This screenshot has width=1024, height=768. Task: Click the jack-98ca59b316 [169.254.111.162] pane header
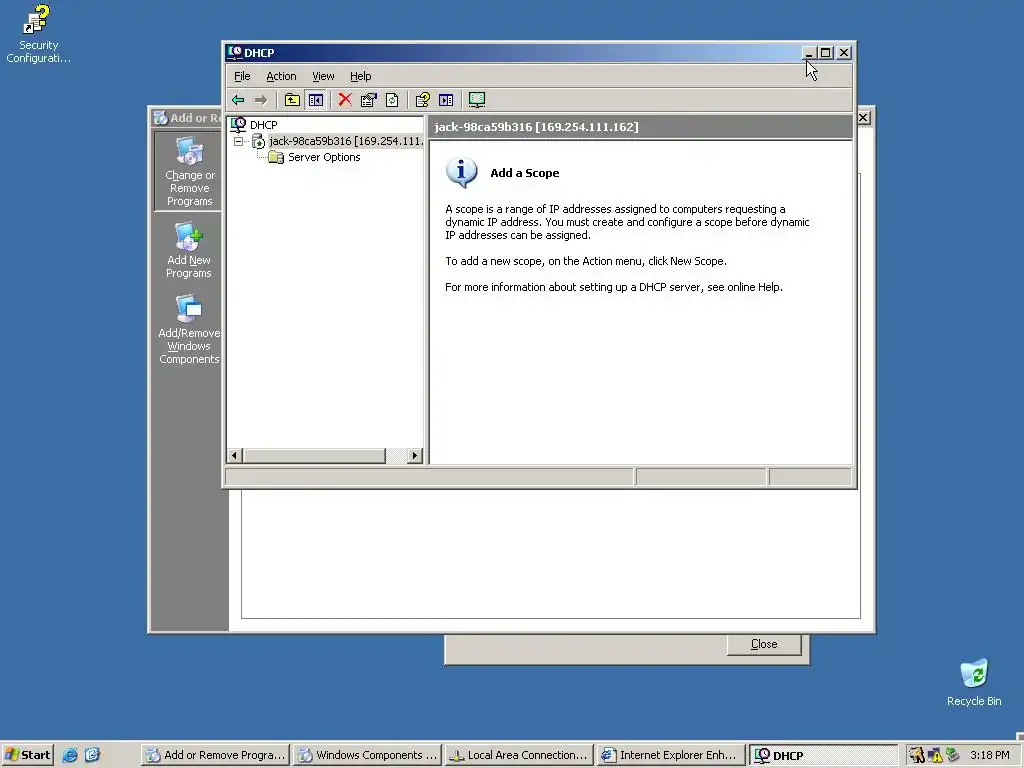(x=641, y=127)
